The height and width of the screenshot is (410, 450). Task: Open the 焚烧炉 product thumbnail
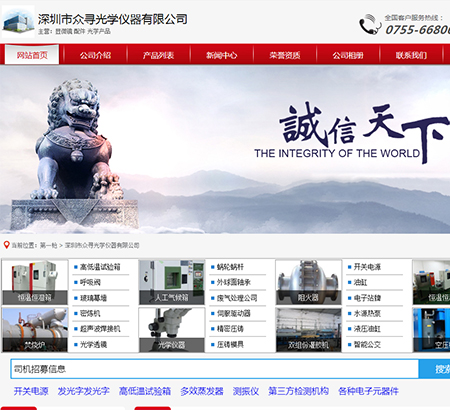[35, 330]
